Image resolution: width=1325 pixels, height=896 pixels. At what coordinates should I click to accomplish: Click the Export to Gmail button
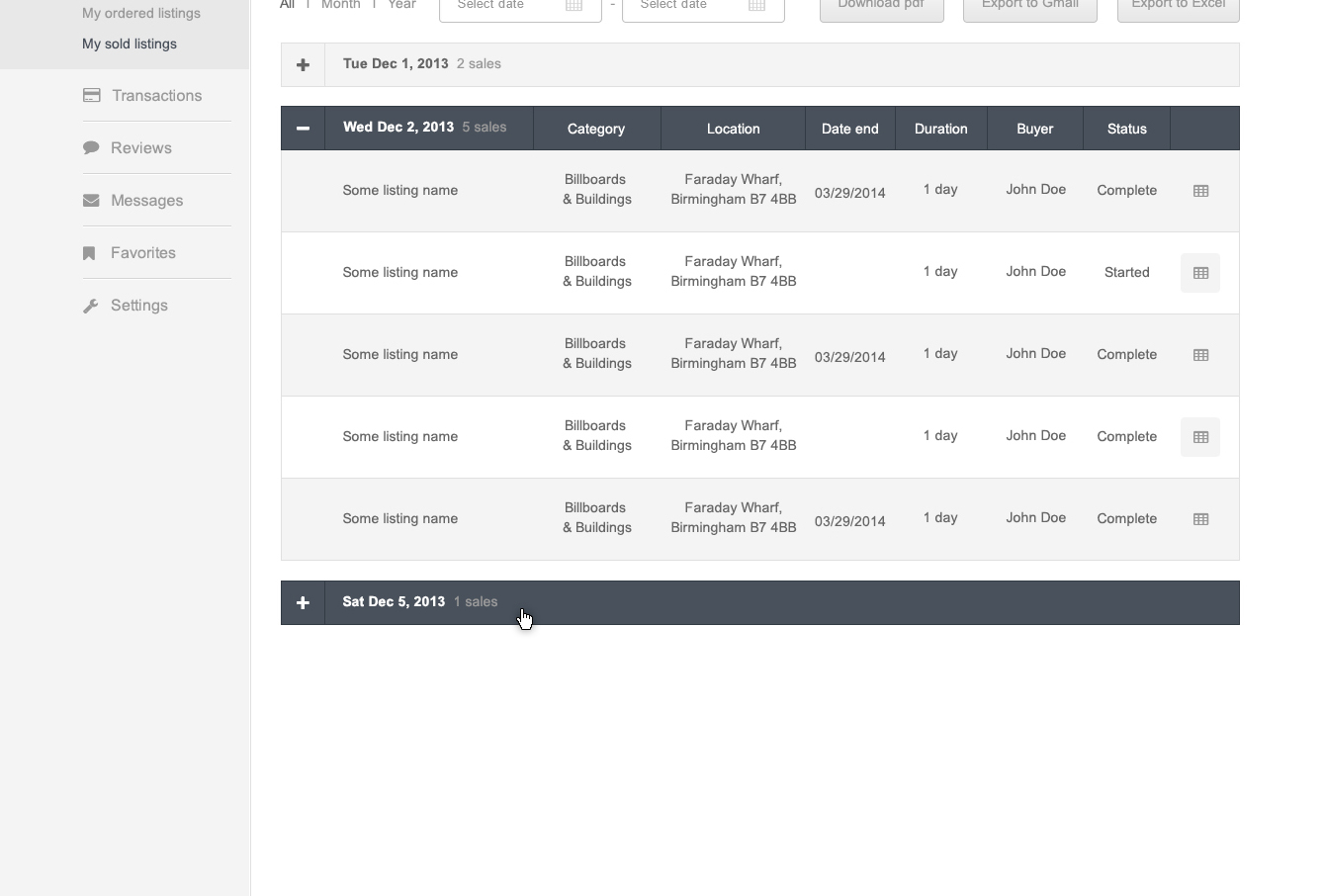(1030, 9)
